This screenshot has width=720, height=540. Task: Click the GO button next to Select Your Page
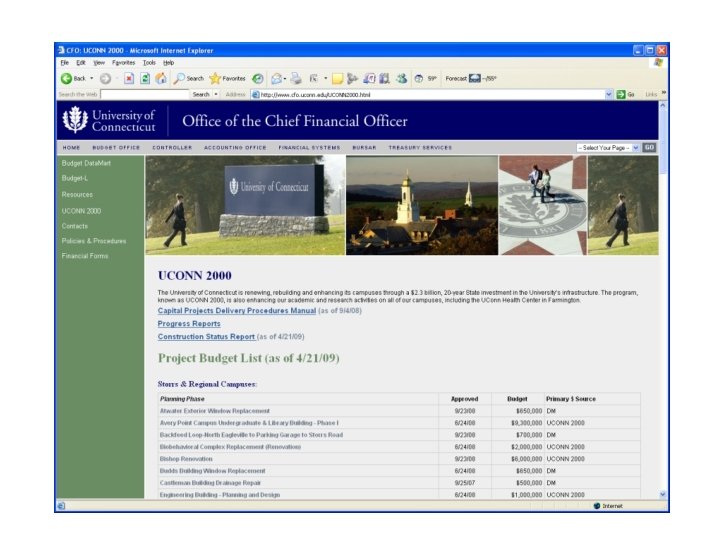coord(649,147)
